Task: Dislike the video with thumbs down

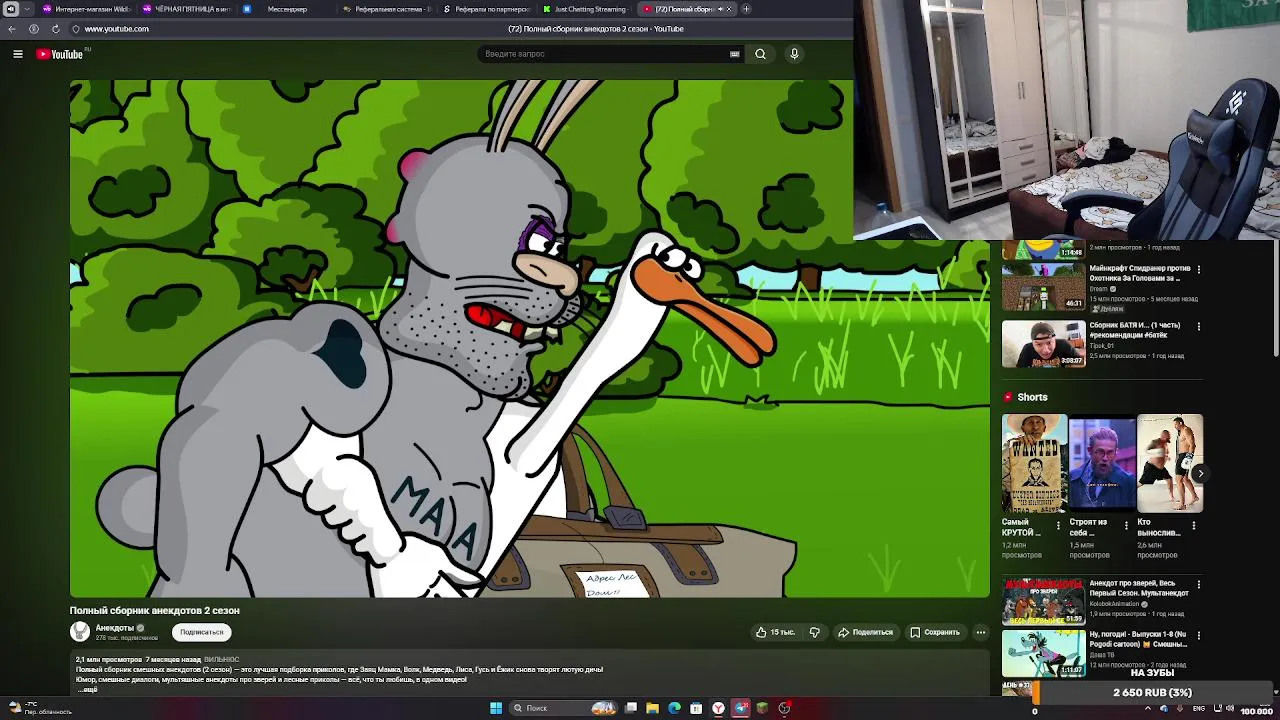Action: (814, 632)
